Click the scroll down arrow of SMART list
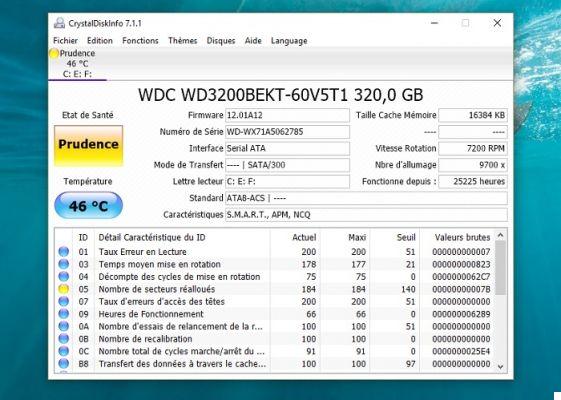The height and width of the screenshot is (400, 561). coord(501,367)
